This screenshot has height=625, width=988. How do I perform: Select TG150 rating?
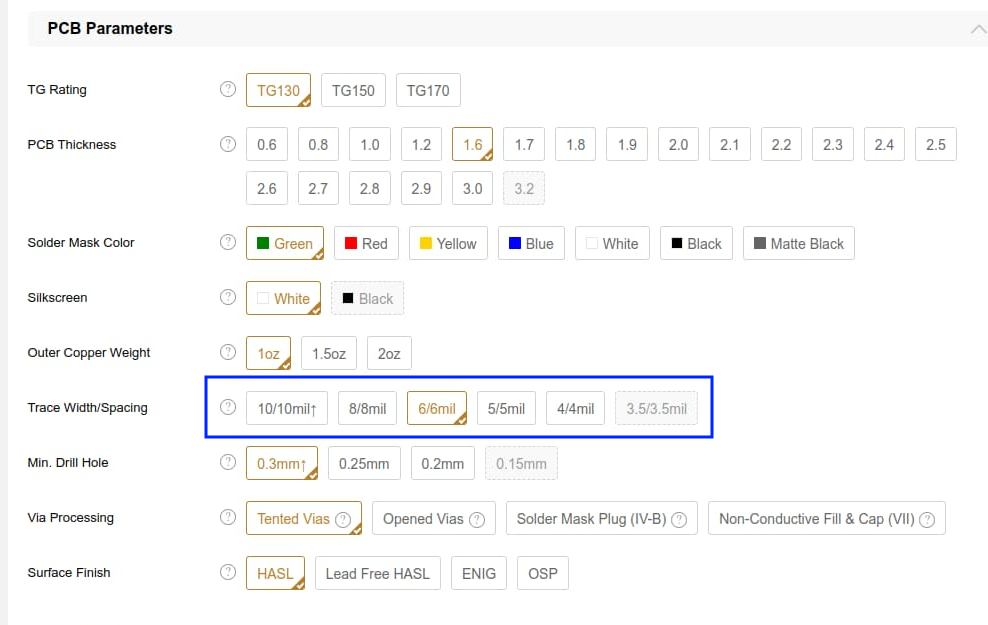(353, 90)
